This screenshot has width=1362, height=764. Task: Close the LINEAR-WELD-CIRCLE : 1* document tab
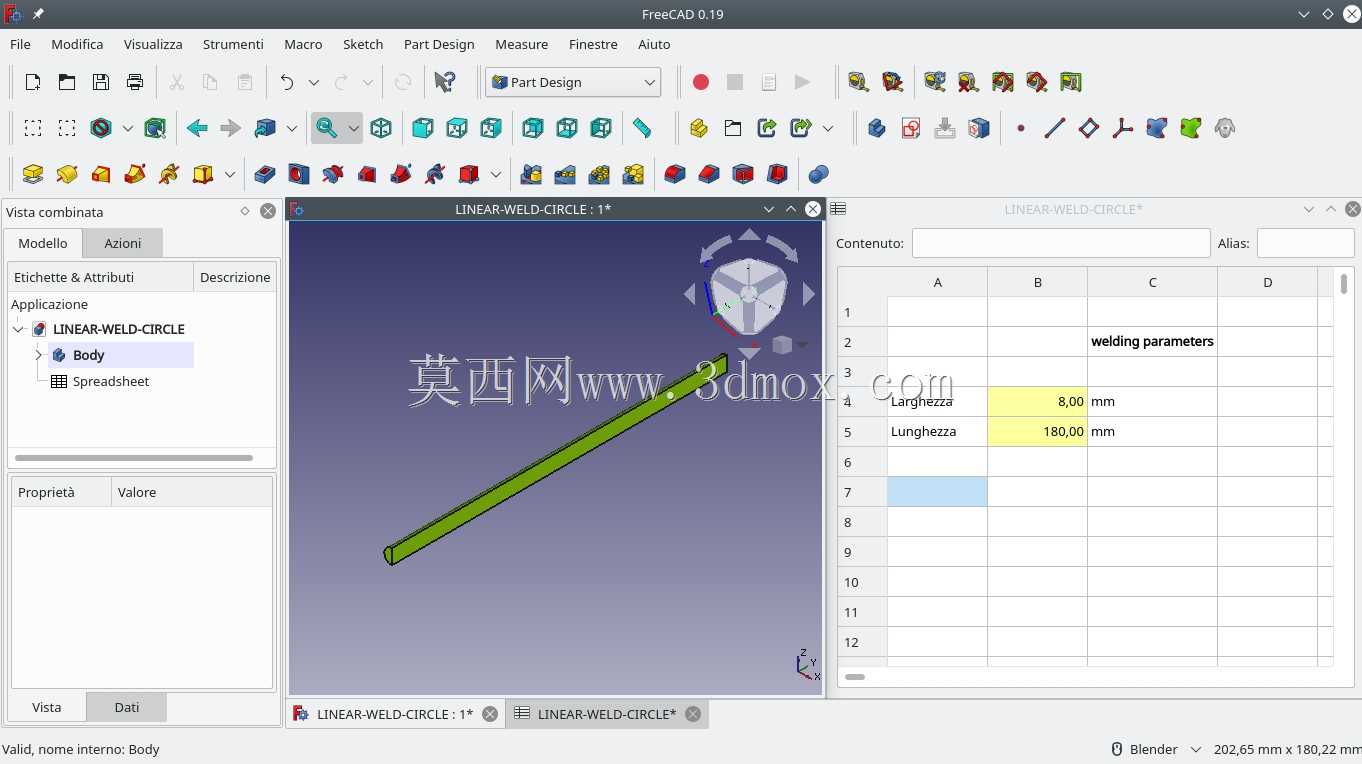point(490,714)
